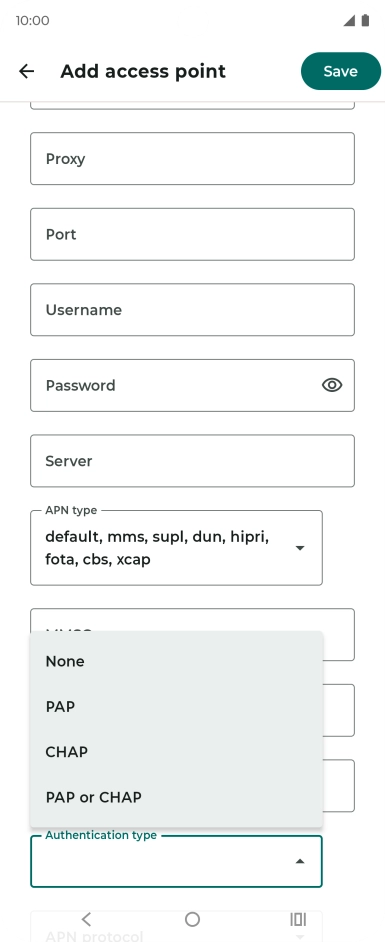Screen dimensions: 385x942
Task: Save the access point
Action: tap(341, 71)
